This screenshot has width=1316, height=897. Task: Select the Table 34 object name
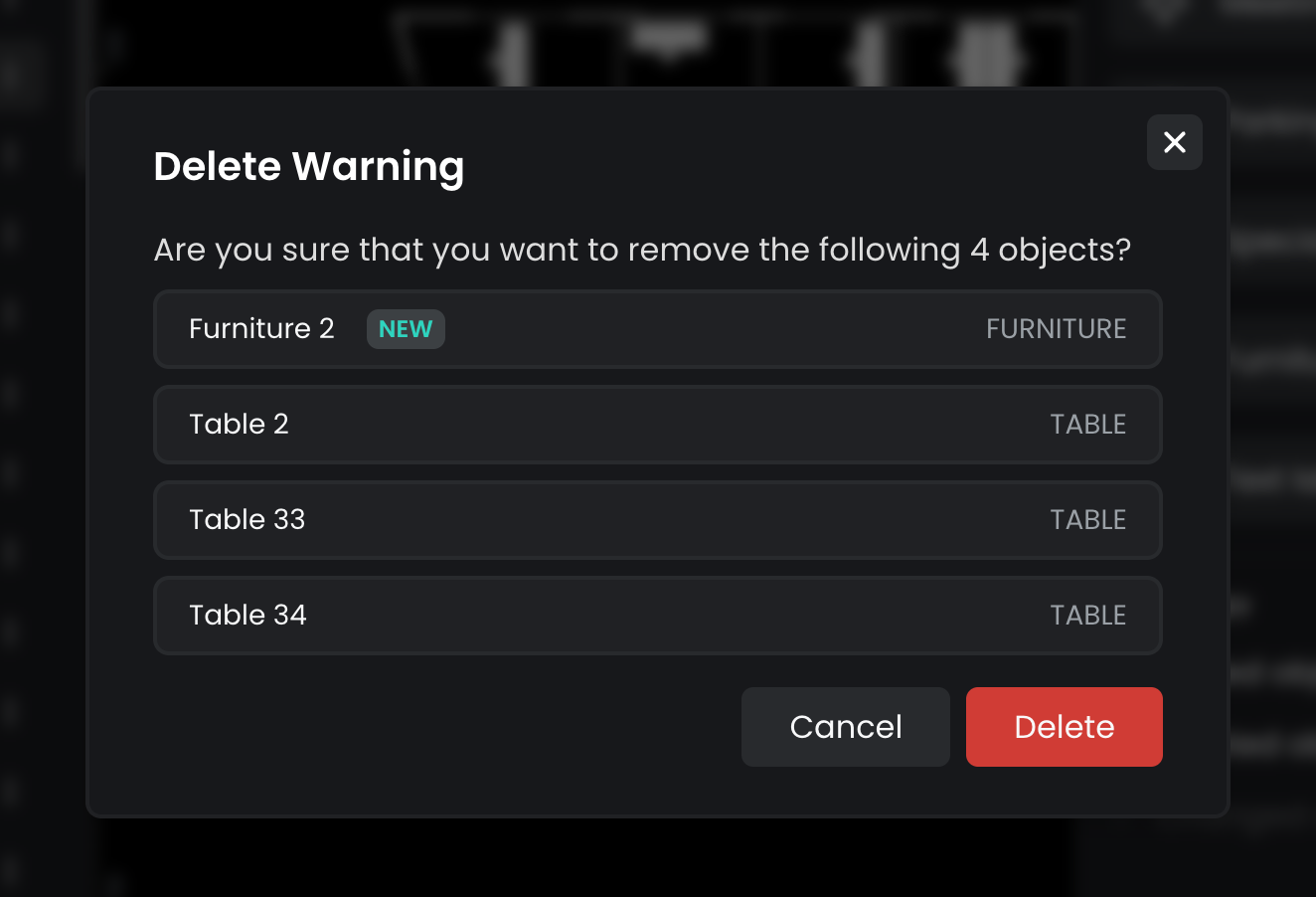[x=247, y=616]
